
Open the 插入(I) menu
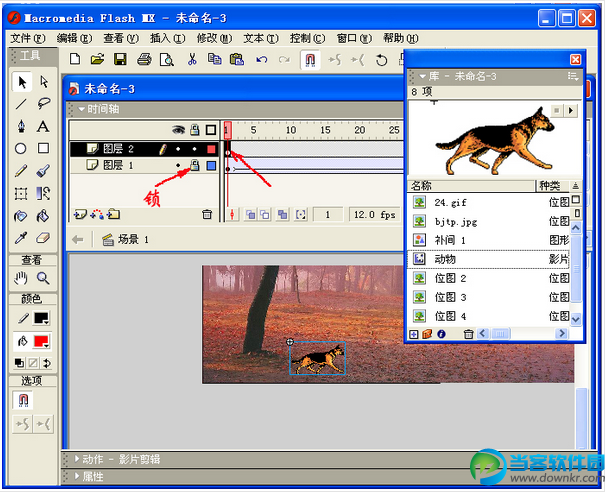coord(167,38)
